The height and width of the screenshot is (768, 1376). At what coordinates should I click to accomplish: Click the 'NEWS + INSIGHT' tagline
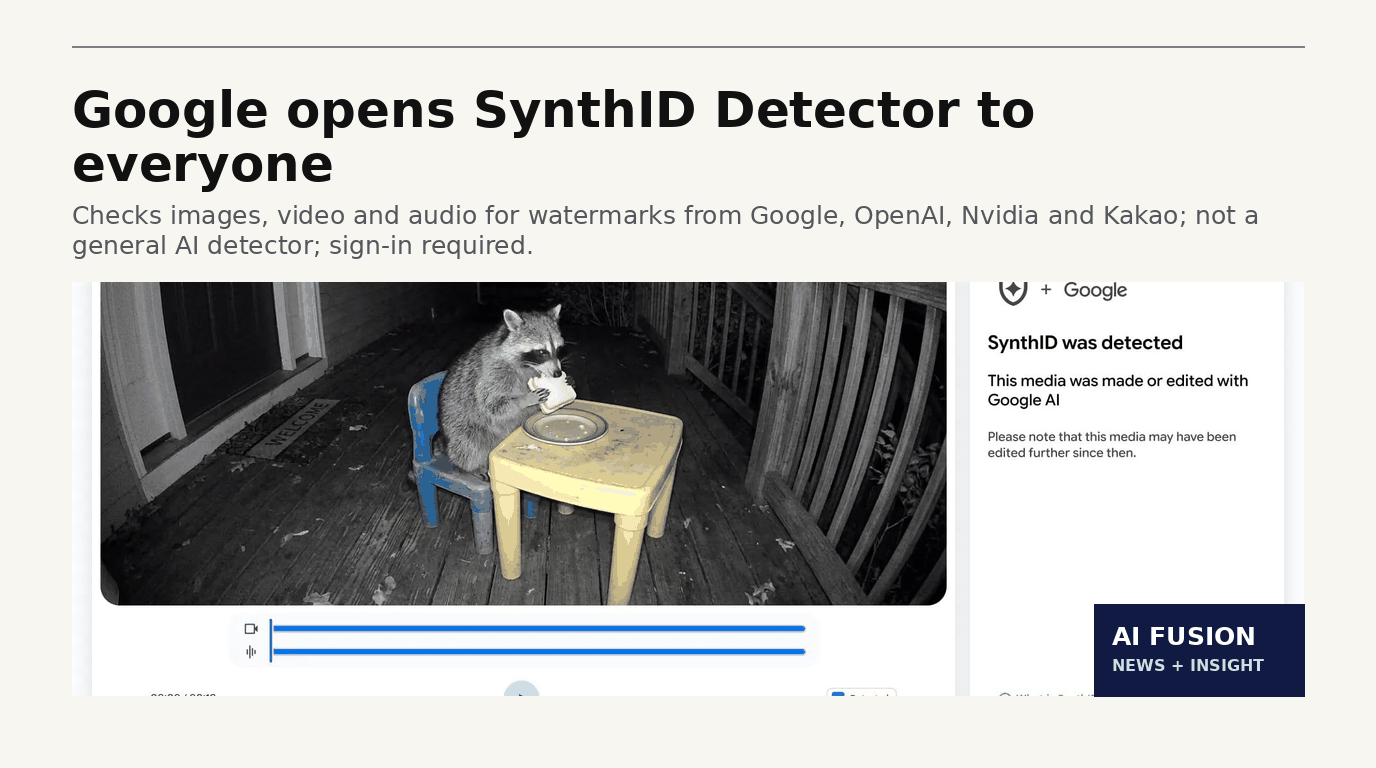pyautogui.click(x=1188, y=665)
